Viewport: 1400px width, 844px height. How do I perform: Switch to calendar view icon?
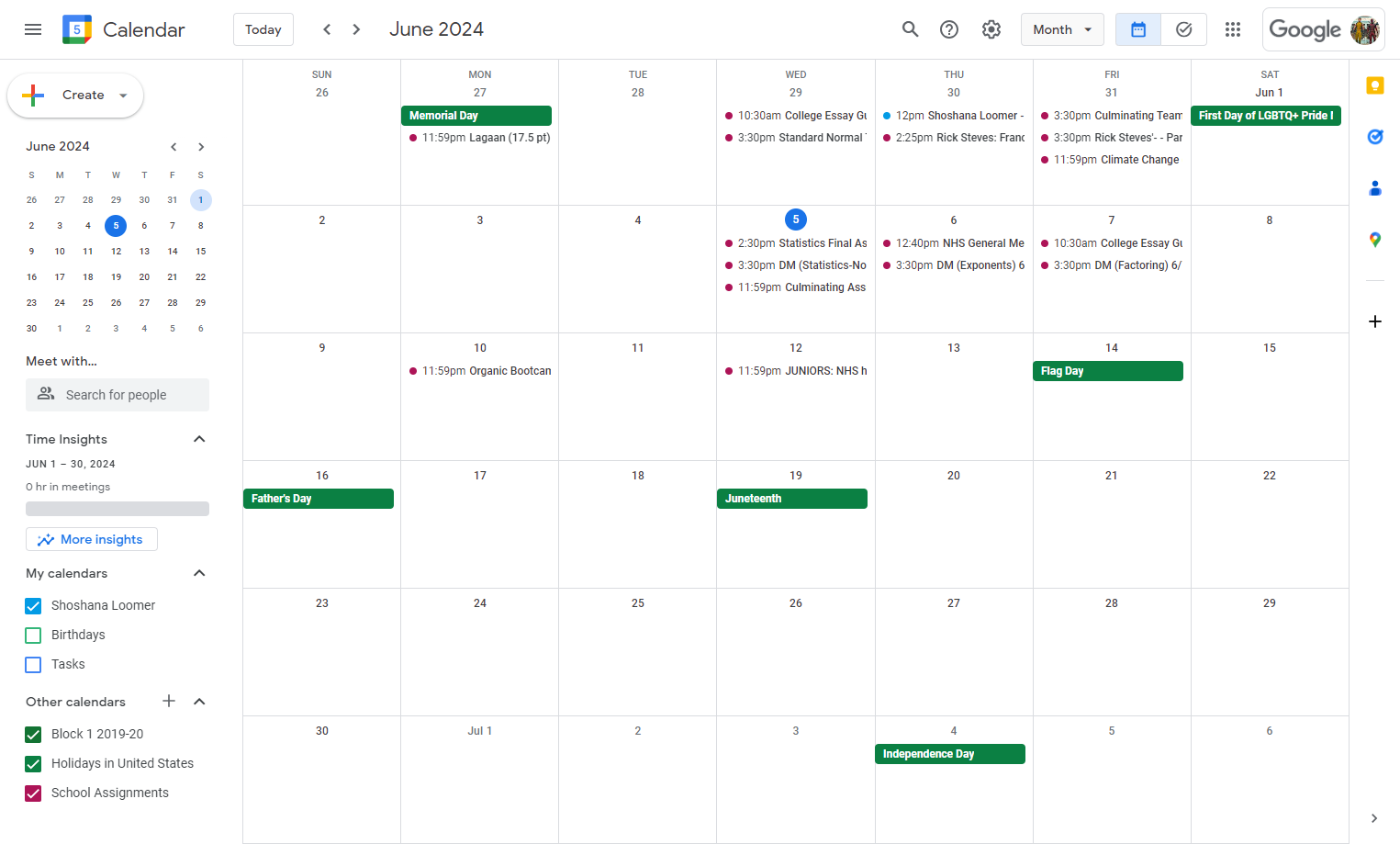coord(1138,29)
